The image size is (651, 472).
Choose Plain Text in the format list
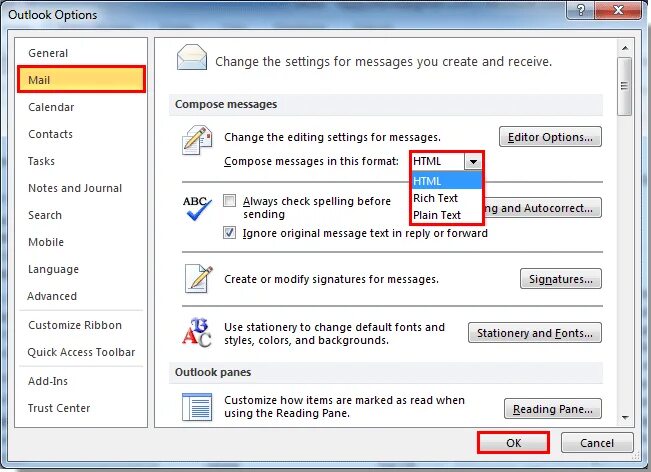point(446,215)
